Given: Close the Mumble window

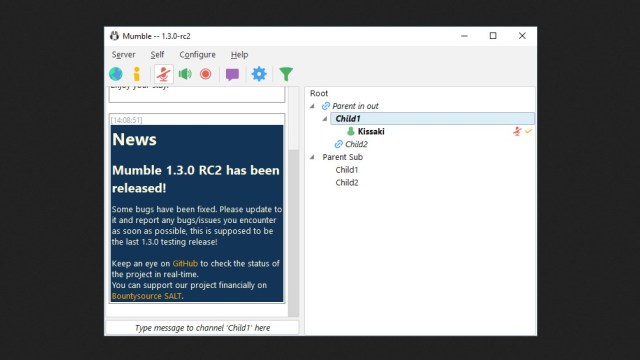Looking at the screenshot, I should (522, 36).
